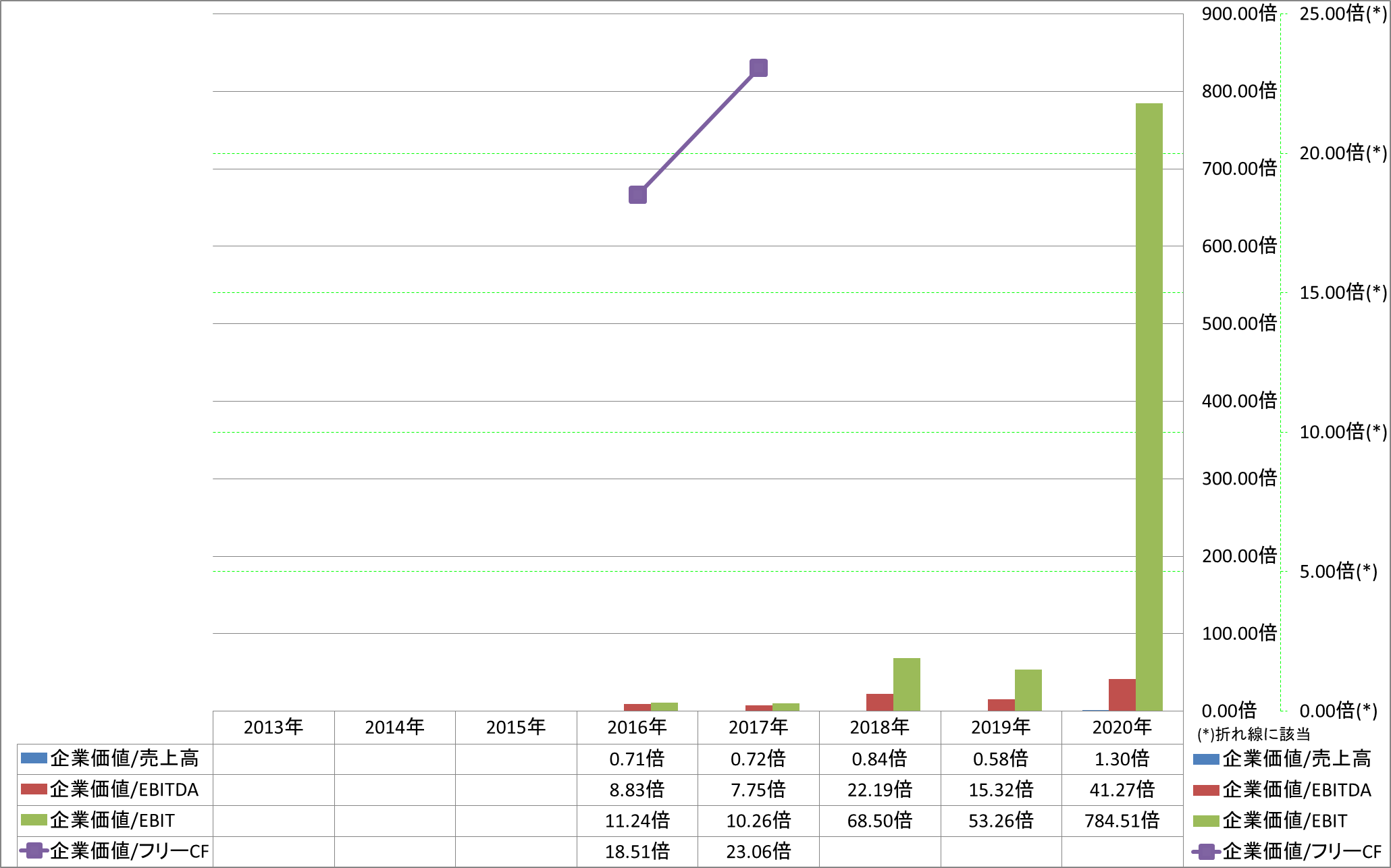Select 企業価値/売上高 row label in table
Image resolution: width=1391 pixels, height=868 pixels.
tap(124, 759)
